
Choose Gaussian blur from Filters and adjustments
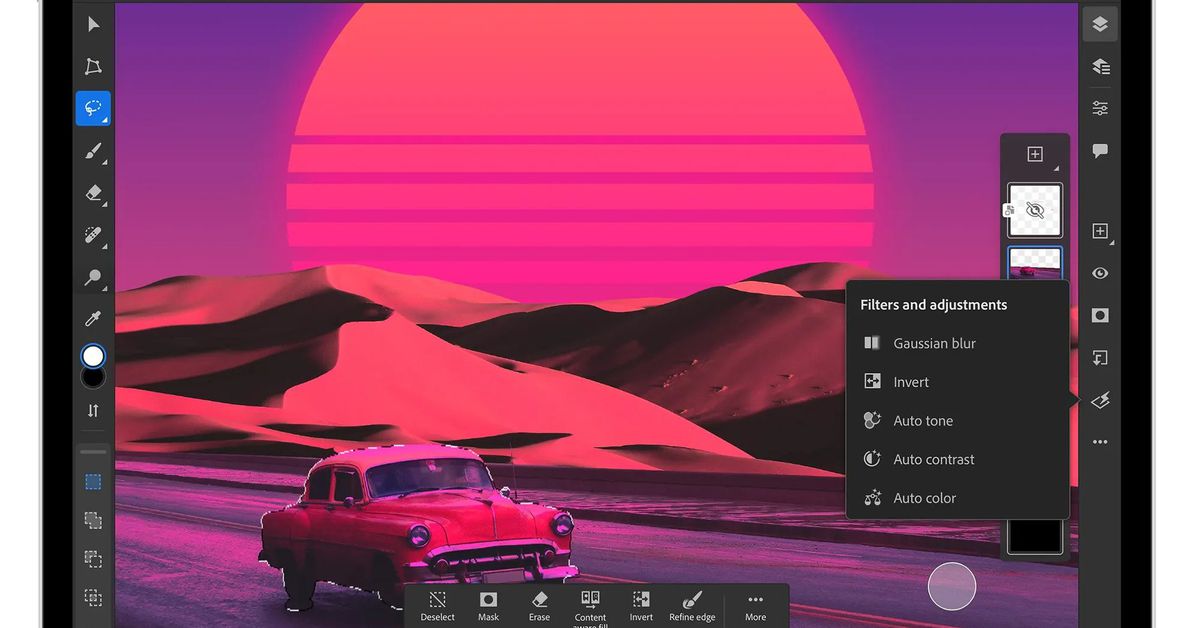click(934, 343)
